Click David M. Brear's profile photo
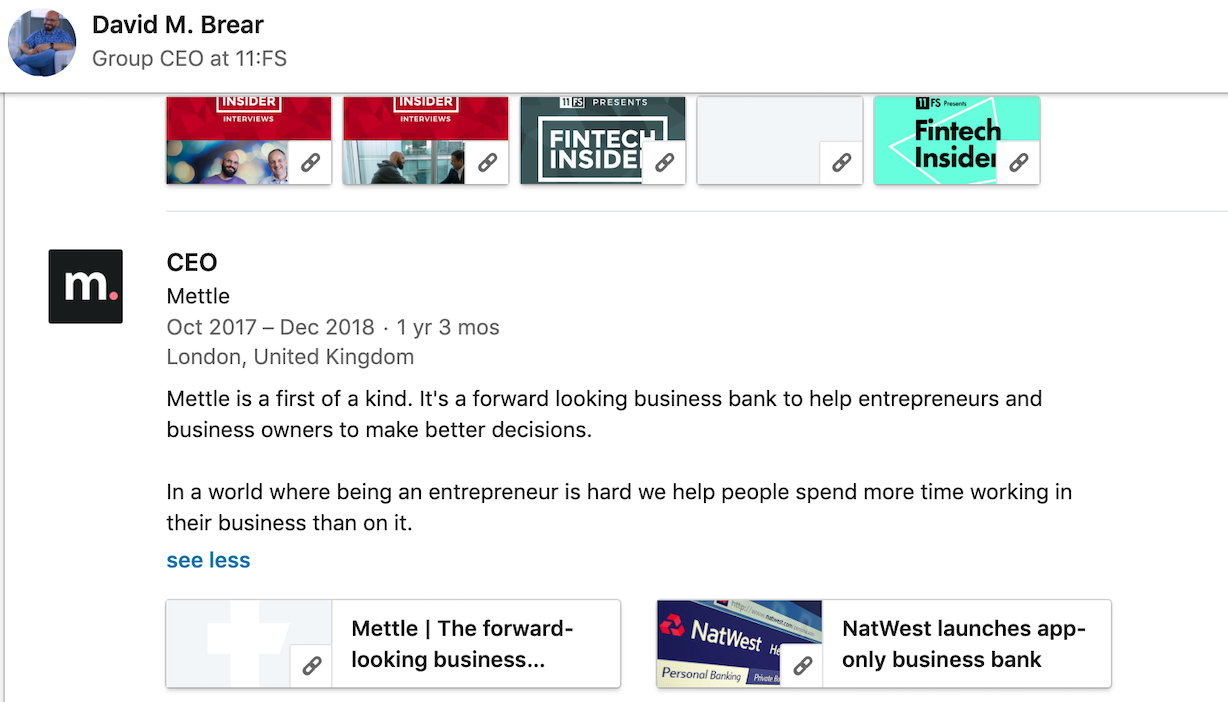The height and width of the screenshot is (702, 1228). (x=42, y=43)
